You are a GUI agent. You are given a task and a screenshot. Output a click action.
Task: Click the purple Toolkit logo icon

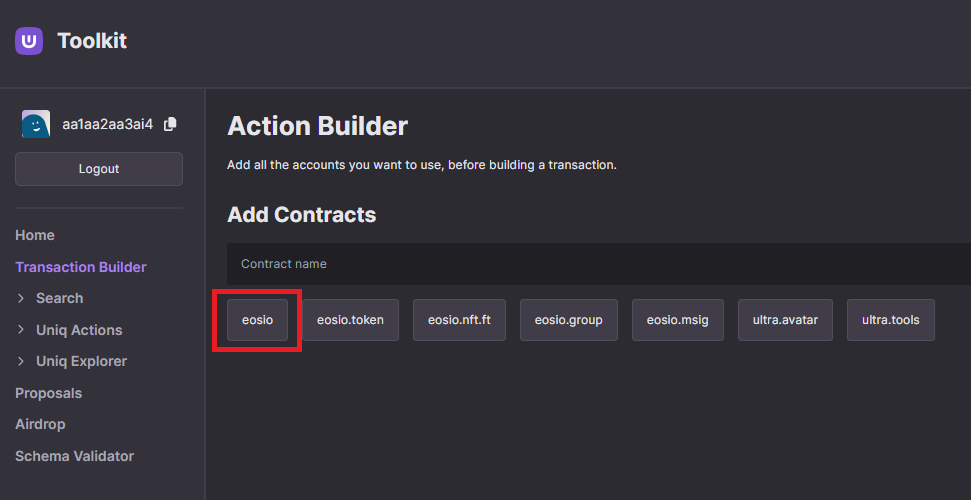pyautogui.click(x=29, y=41)
